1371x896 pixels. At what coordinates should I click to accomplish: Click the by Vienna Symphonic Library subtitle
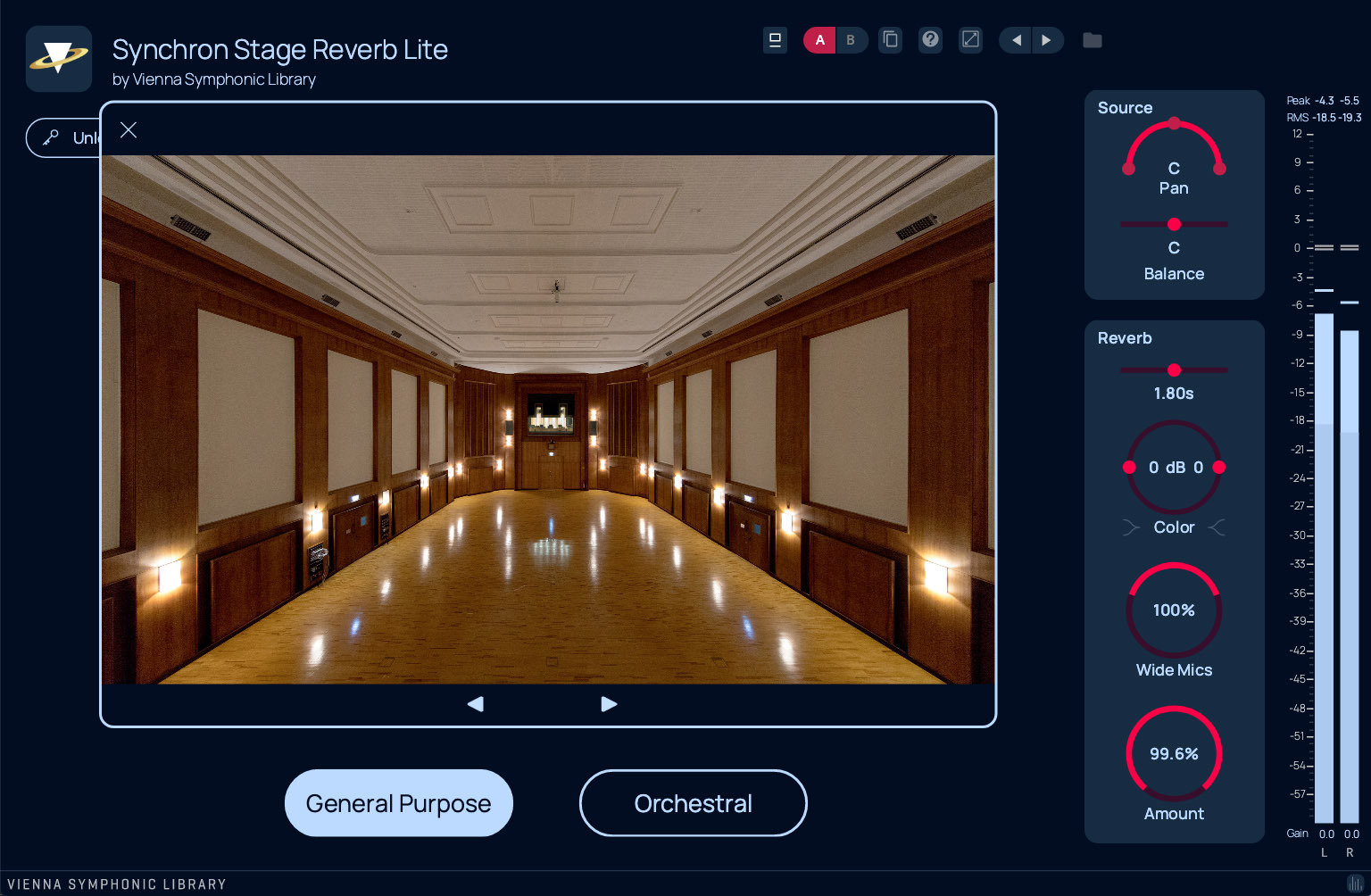coord(214,79)
